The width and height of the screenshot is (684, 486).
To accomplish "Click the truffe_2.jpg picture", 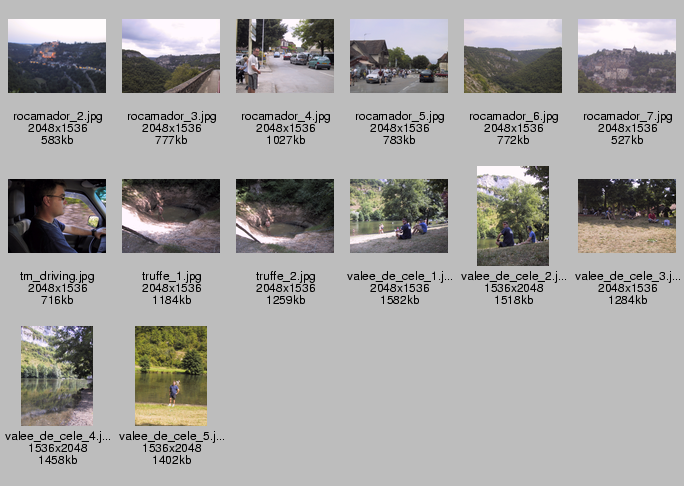I will [x=285, y=216].
